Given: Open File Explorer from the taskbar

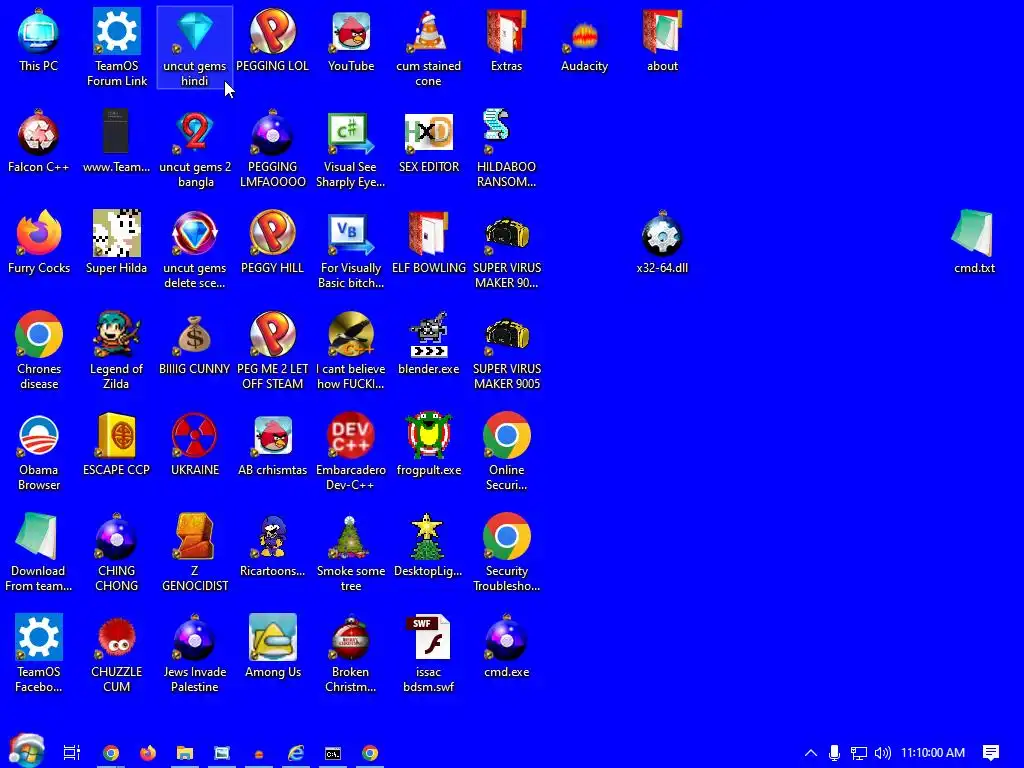Looking at the screenshot, I should 185,753.
